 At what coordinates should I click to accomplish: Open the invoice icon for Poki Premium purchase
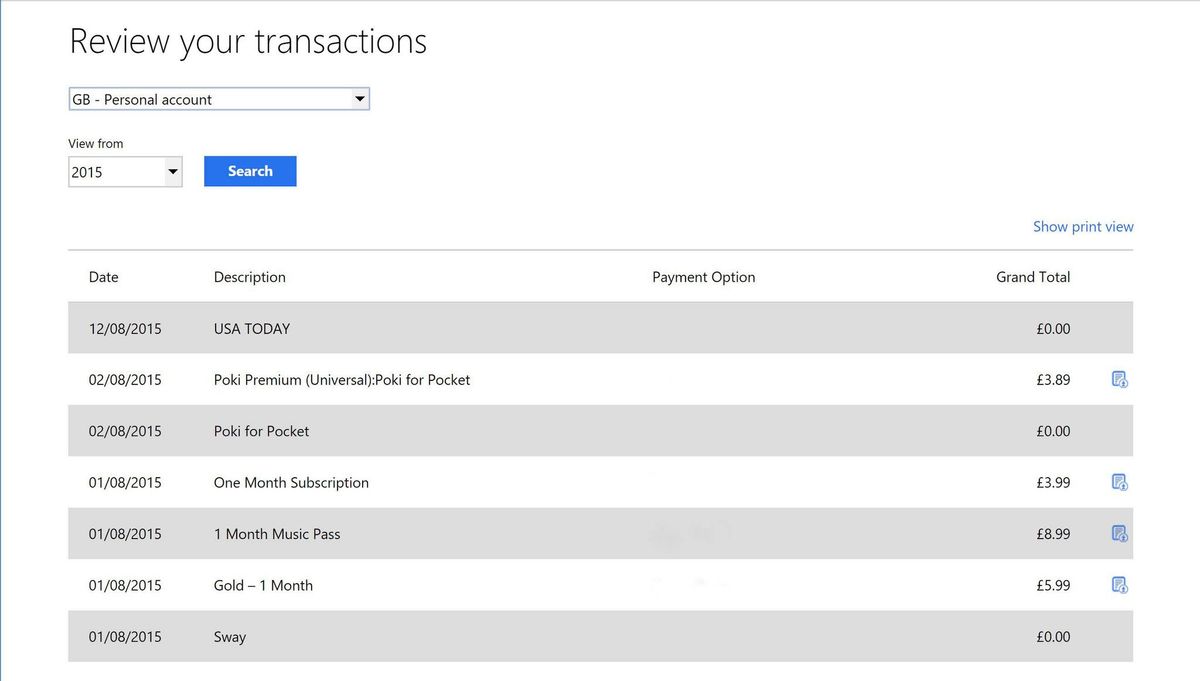pos(1119,379)
